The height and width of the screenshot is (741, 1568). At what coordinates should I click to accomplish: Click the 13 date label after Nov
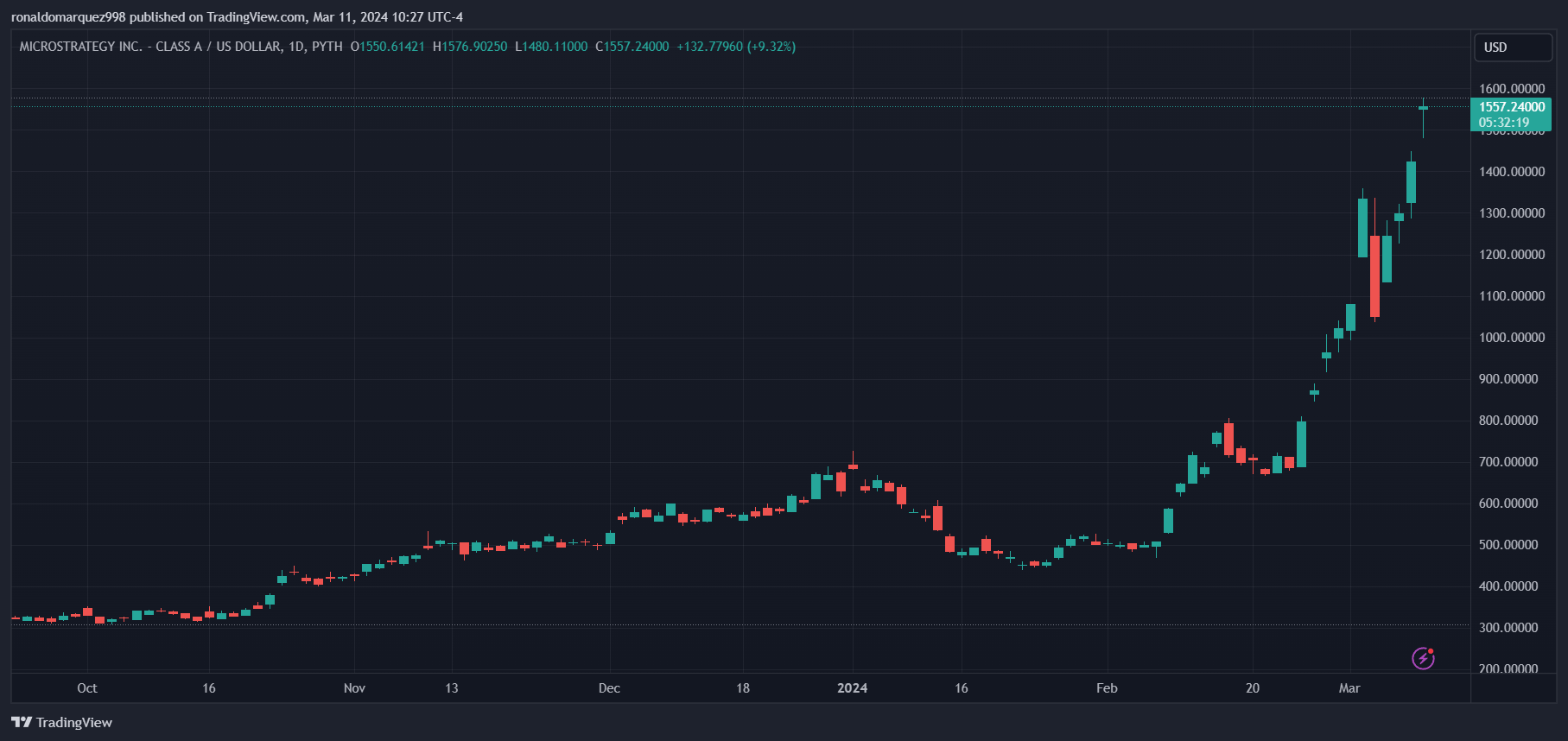452,688
